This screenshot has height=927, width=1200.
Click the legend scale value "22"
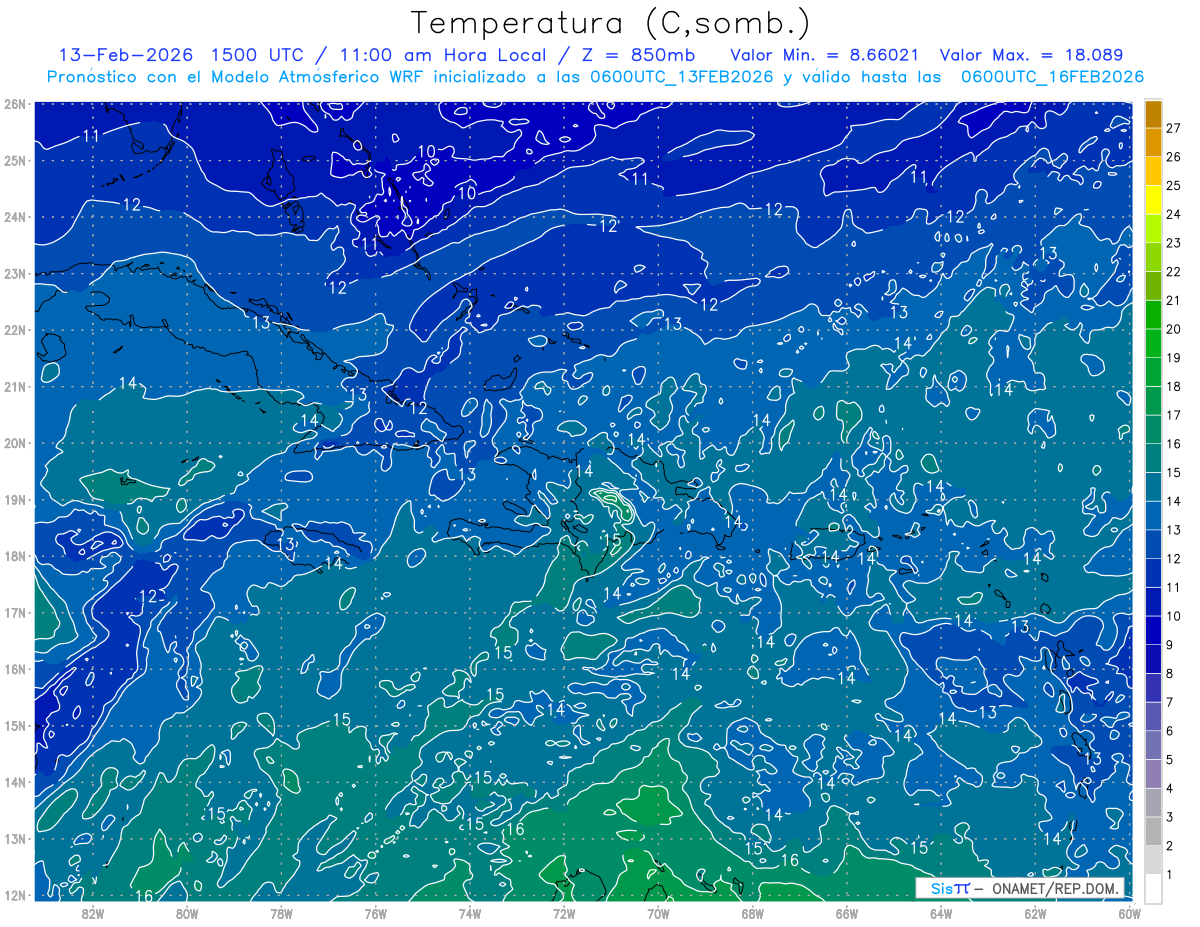click(x=1174, y=272)
